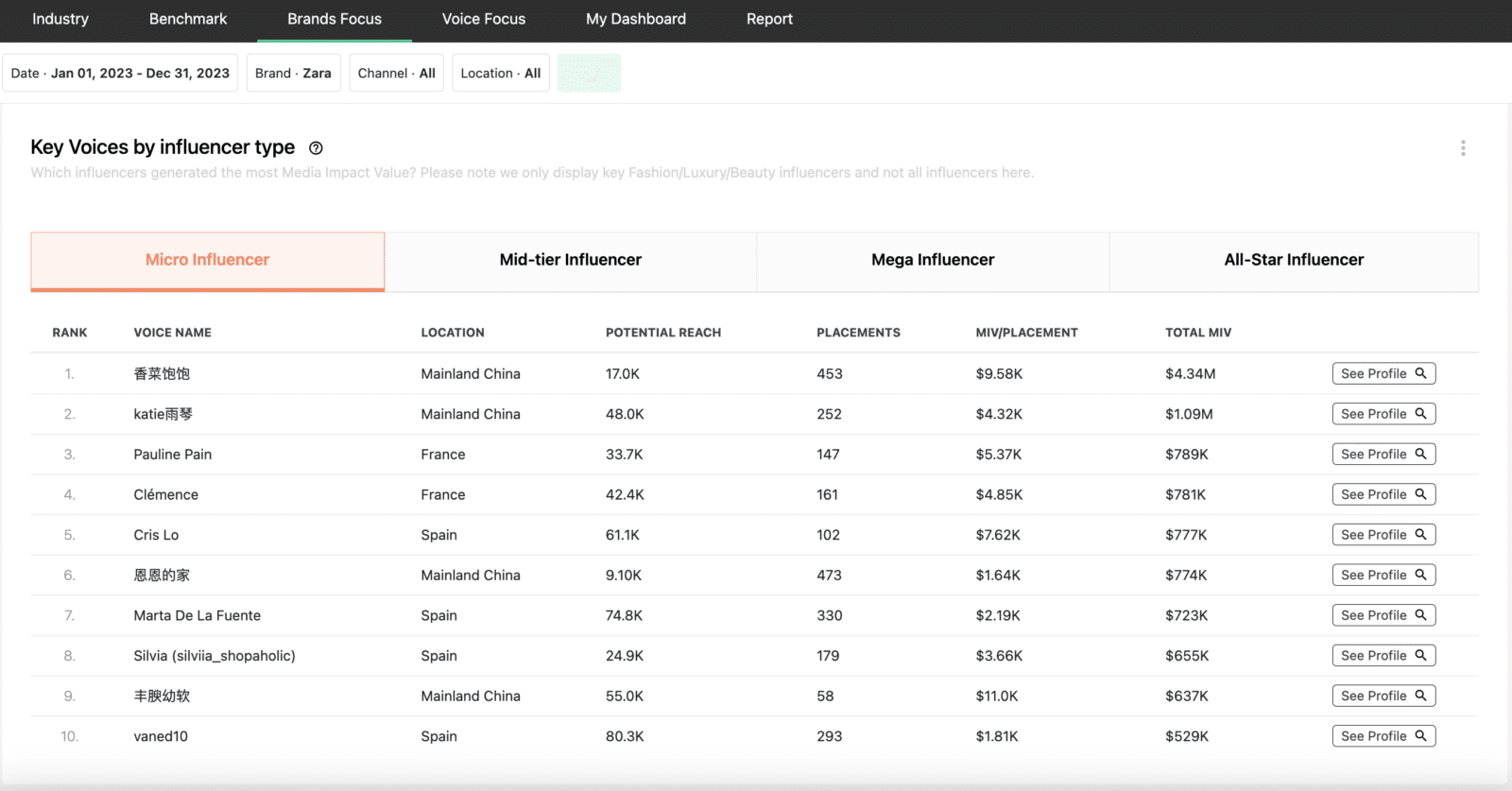Open the Date range filter
The height and width of the screenshot is (791, 1512).
click(x=120, y=73)
